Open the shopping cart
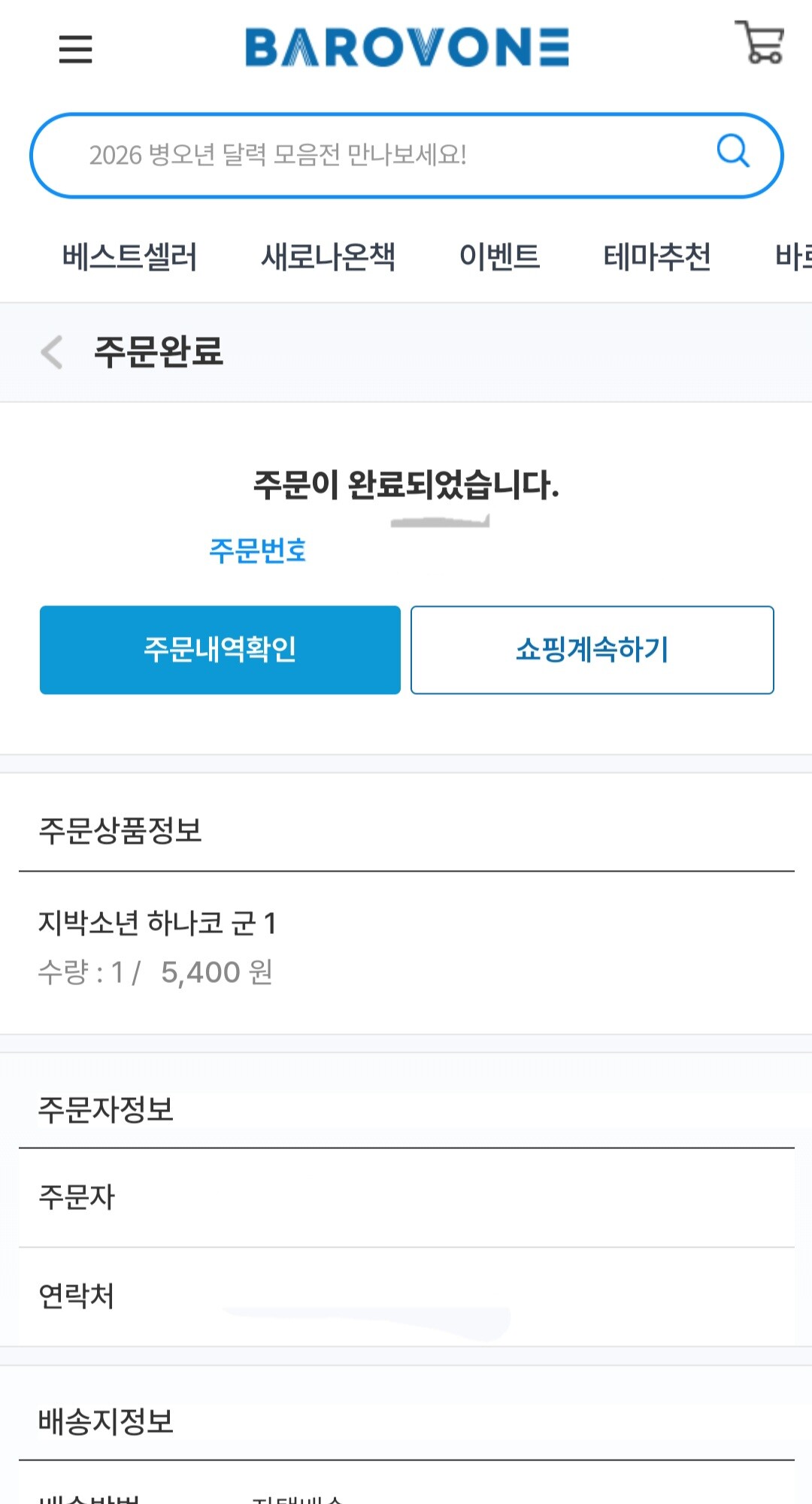This screenshot has width=812, height=1504. click(759, 43)
